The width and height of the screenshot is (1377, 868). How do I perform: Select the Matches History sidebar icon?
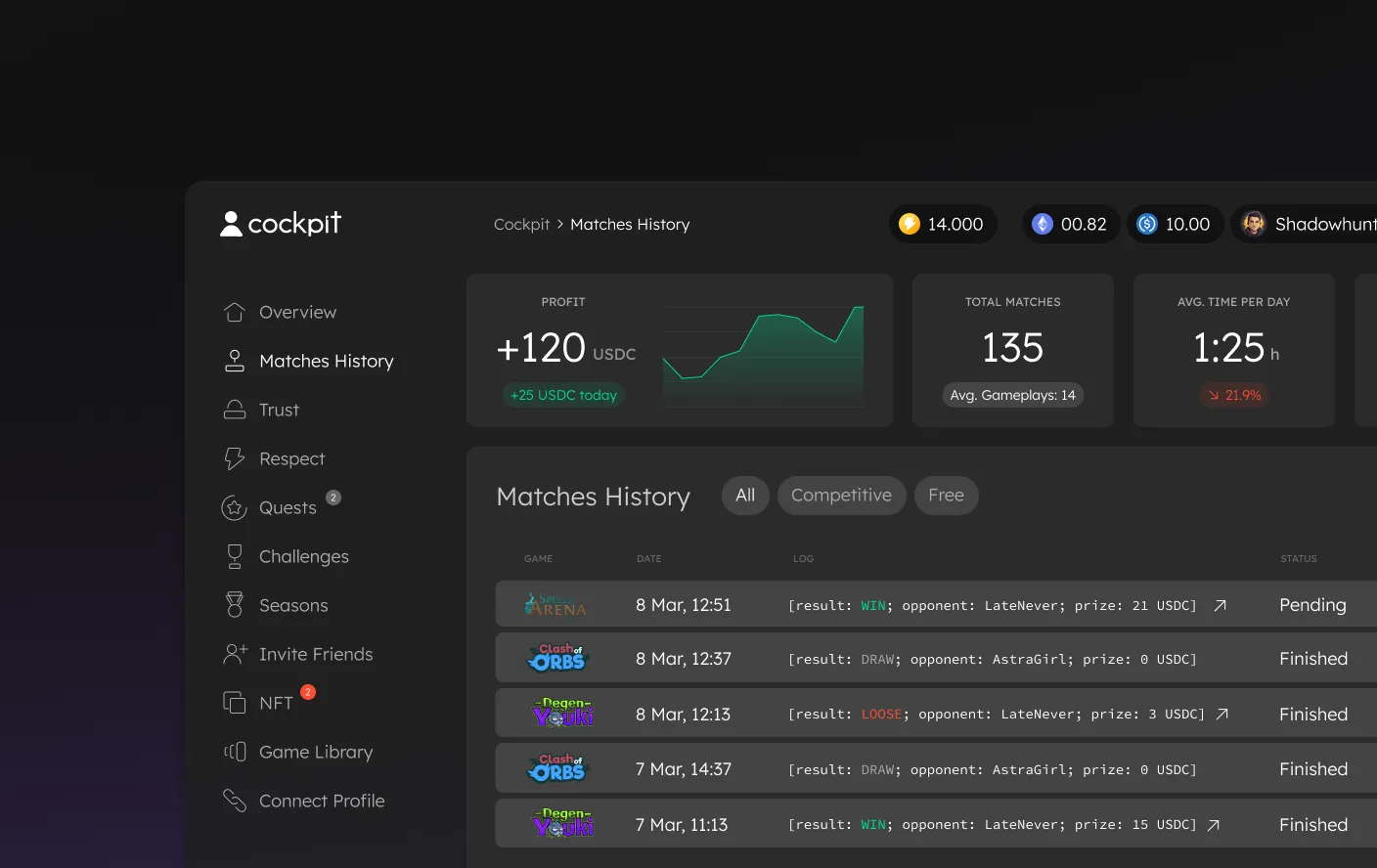(x=235, y=361)
